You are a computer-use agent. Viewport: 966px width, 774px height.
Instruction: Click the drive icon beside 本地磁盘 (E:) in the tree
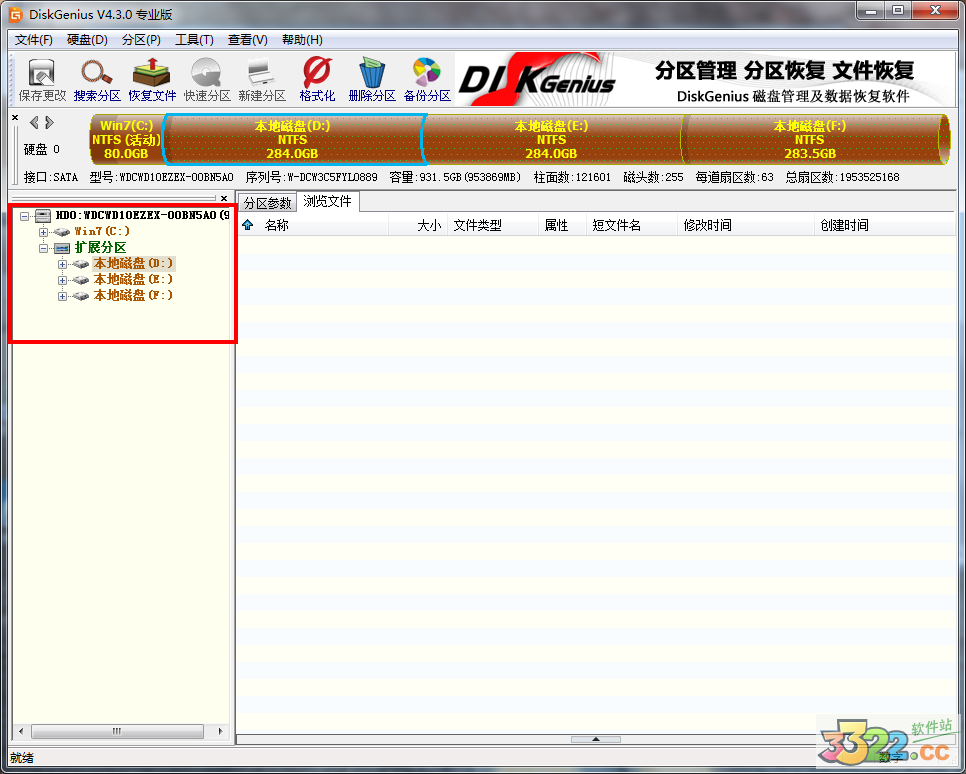click(x=81, y=280)
